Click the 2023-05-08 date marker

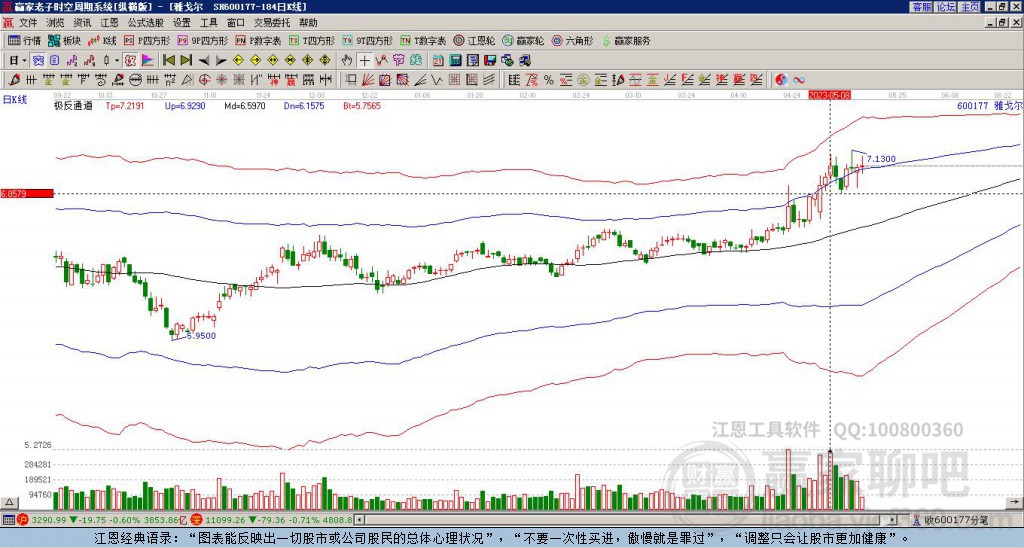click(x=829, y=95)
